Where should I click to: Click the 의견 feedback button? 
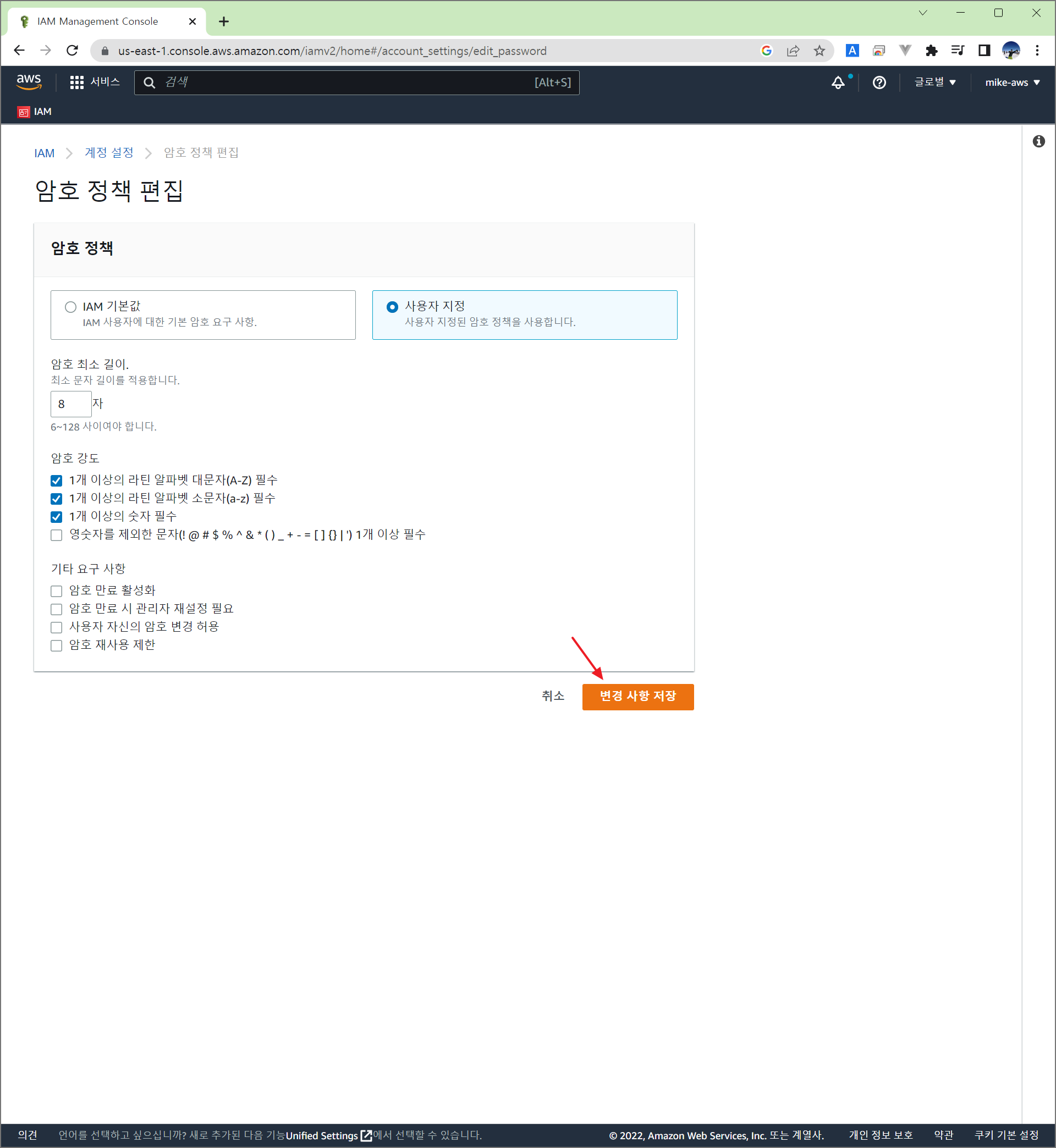coord(28,1135)
